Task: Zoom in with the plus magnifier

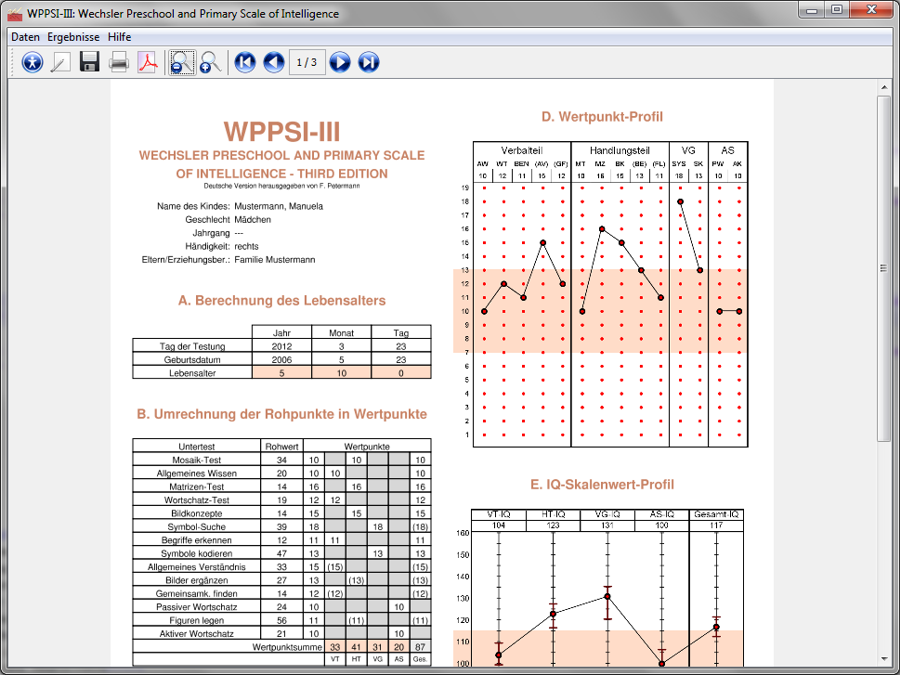Action: click(210, 63)
